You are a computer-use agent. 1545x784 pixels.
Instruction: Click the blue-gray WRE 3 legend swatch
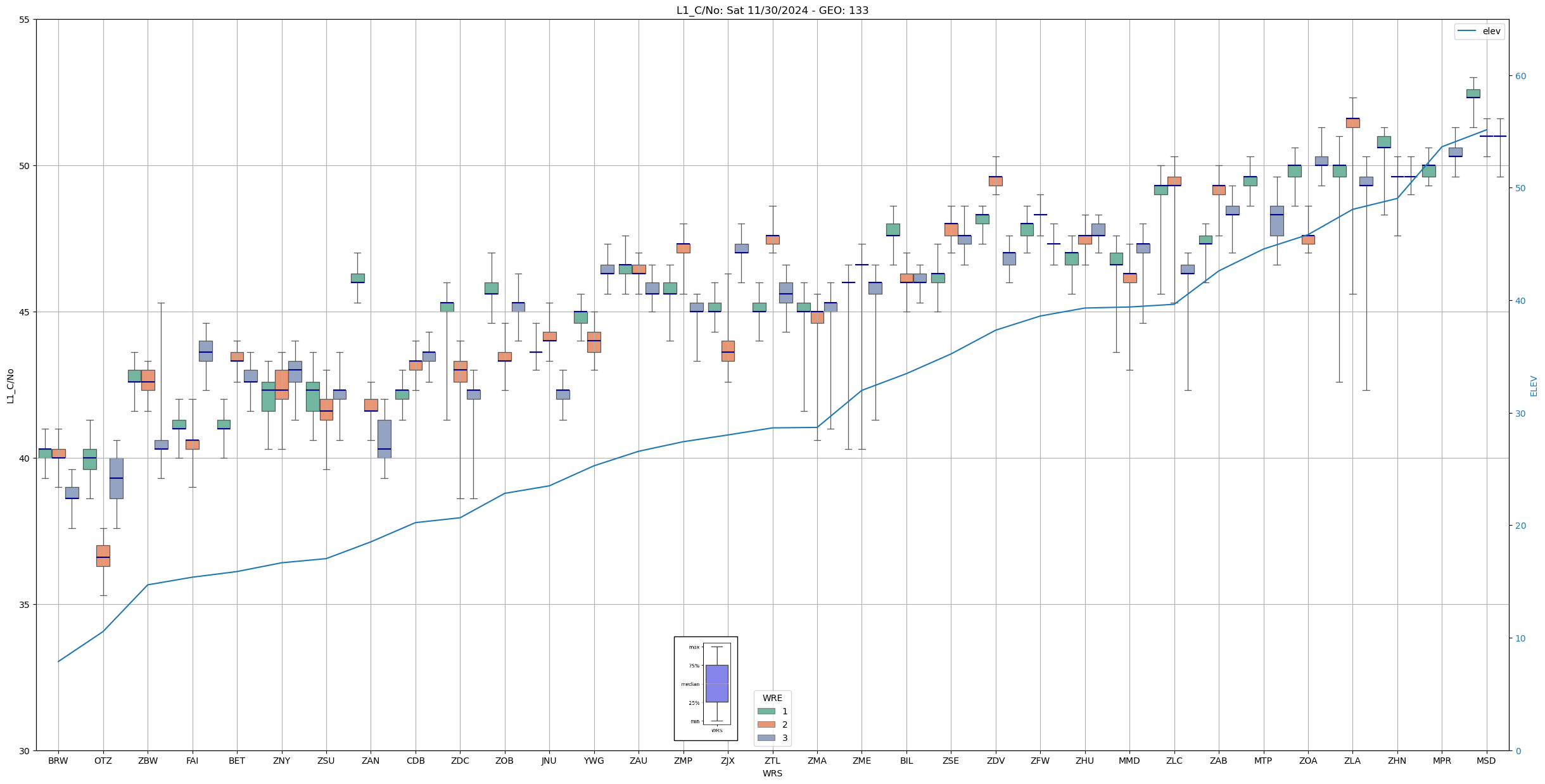766,738
